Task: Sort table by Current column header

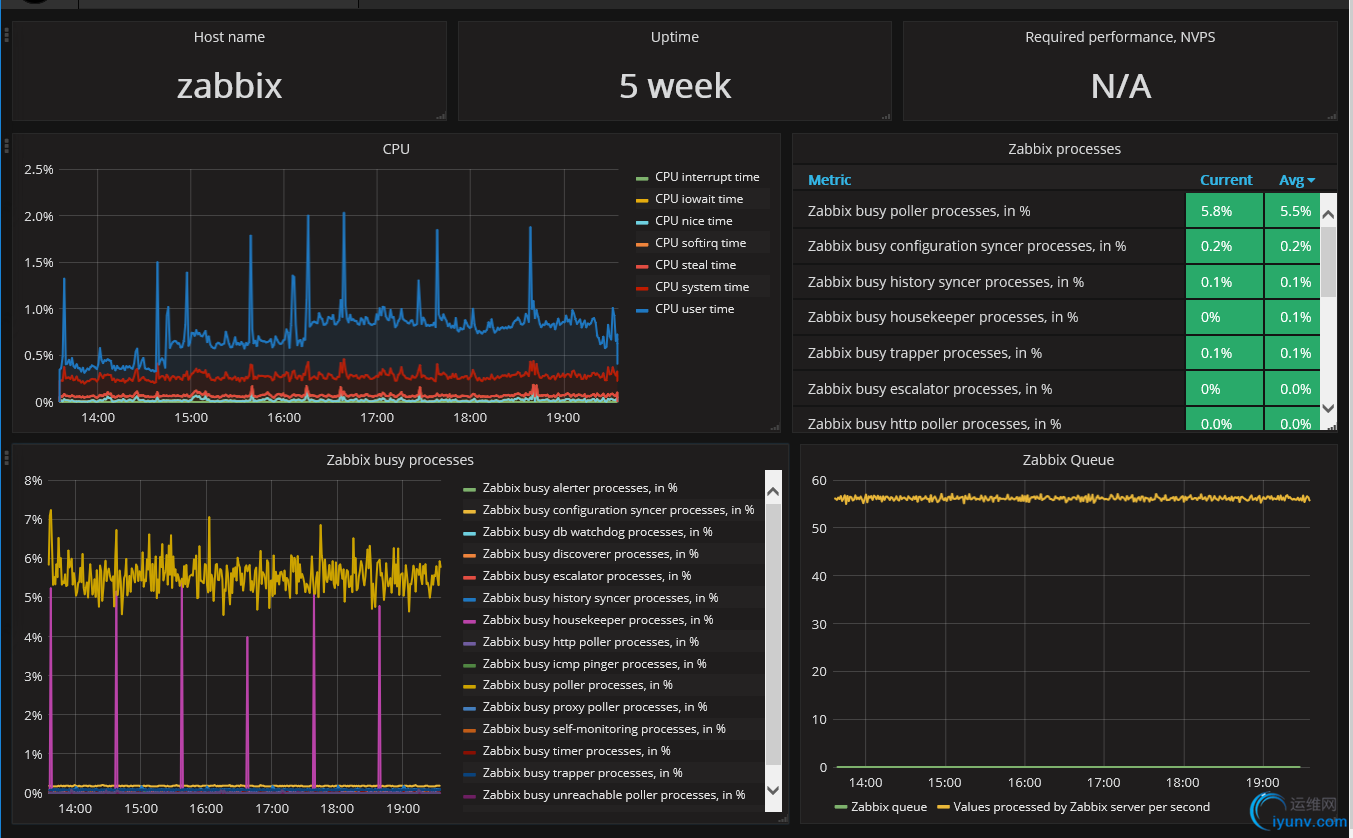Action: click(x=1226, y=180)
